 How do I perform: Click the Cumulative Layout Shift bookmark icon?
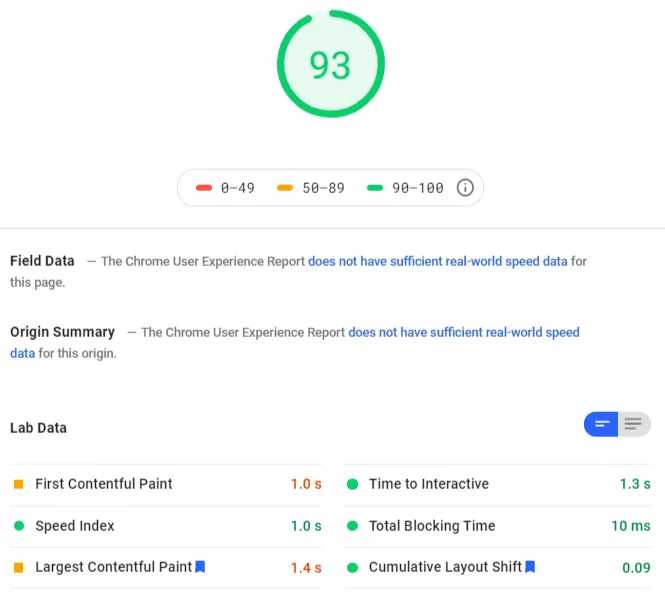pos(530,567)
